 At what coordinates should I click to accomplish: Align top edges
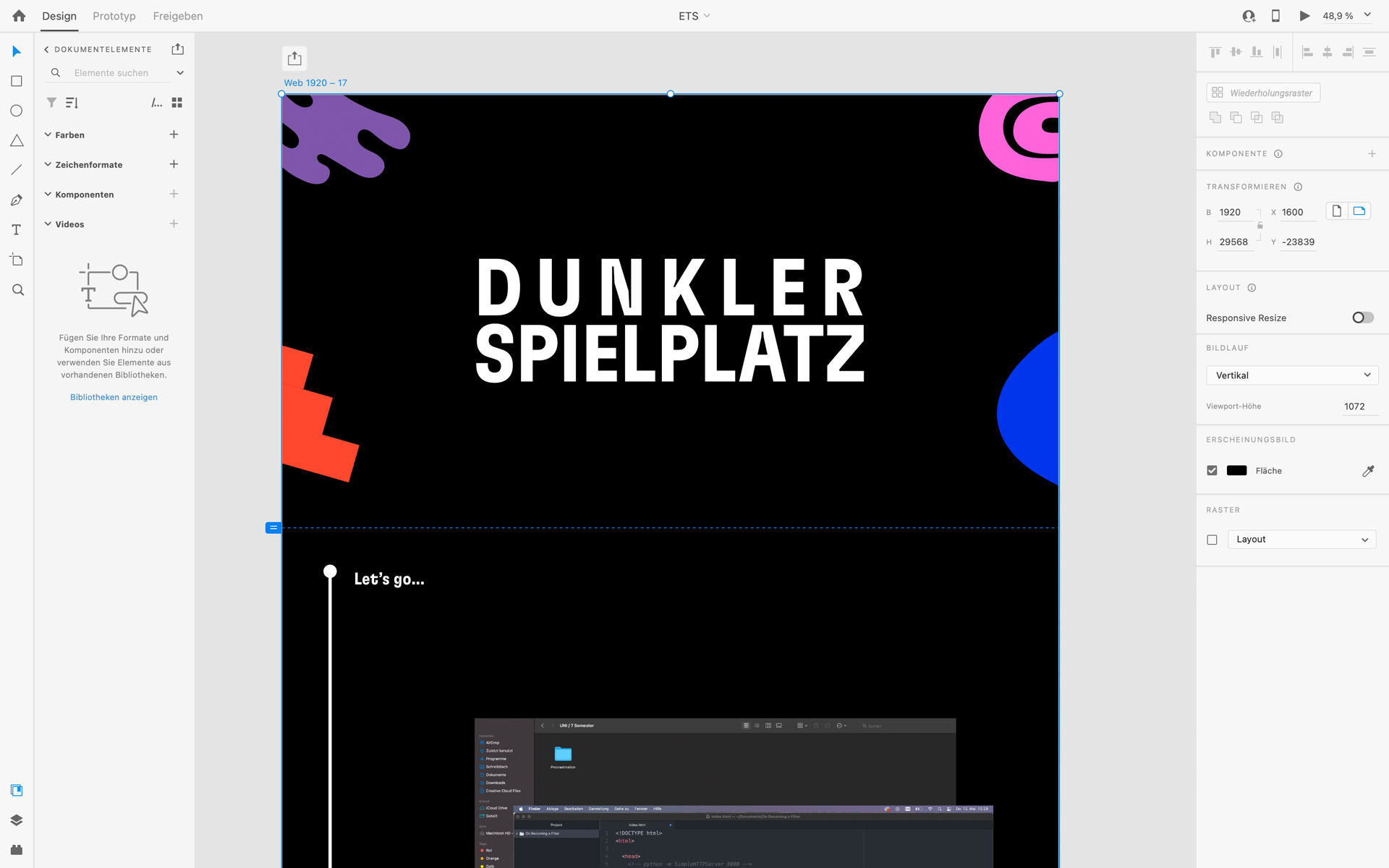tap(1215, 52)
